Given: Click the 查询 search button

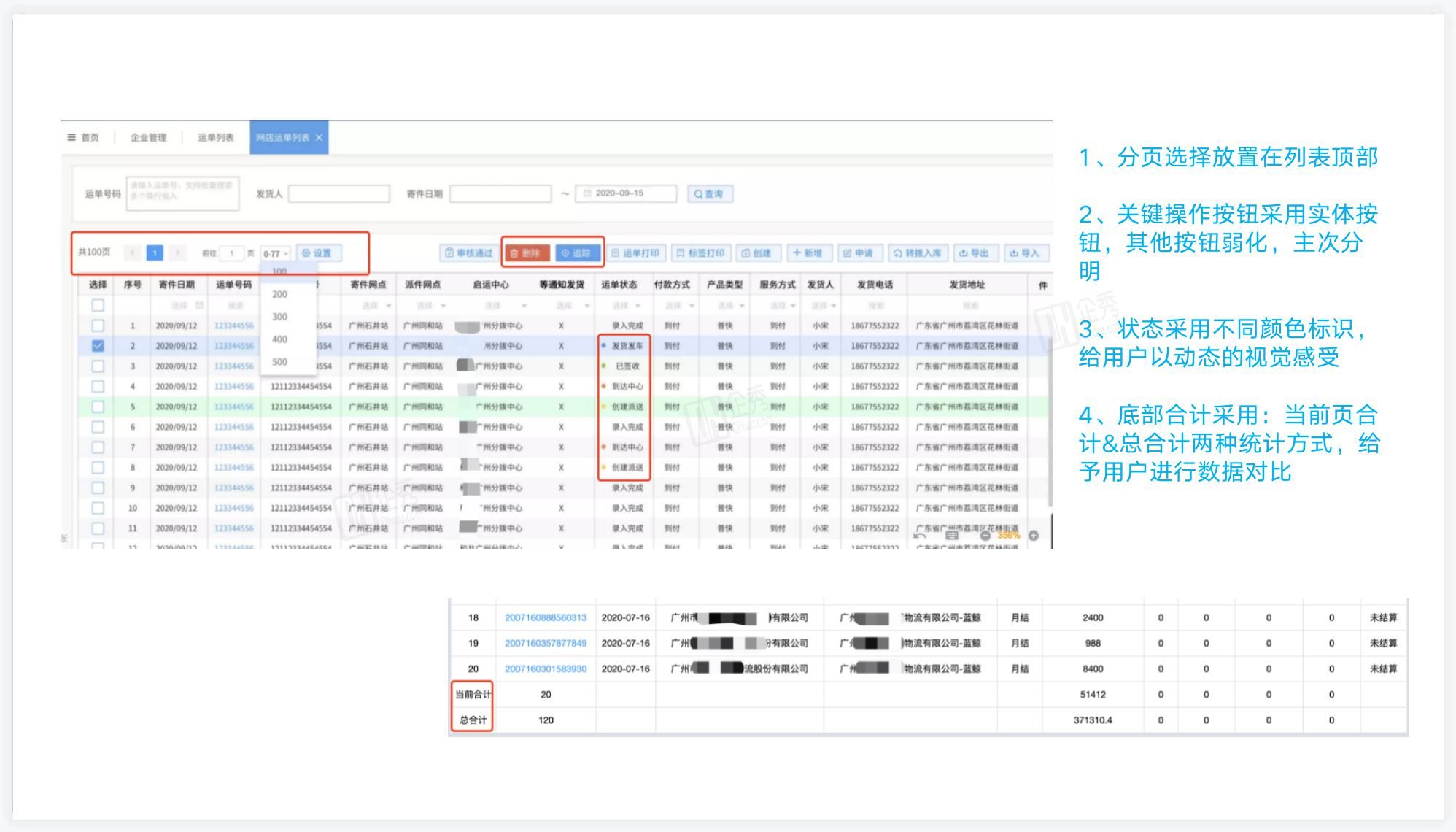Looking at the screenshot, I should [710, 193].
